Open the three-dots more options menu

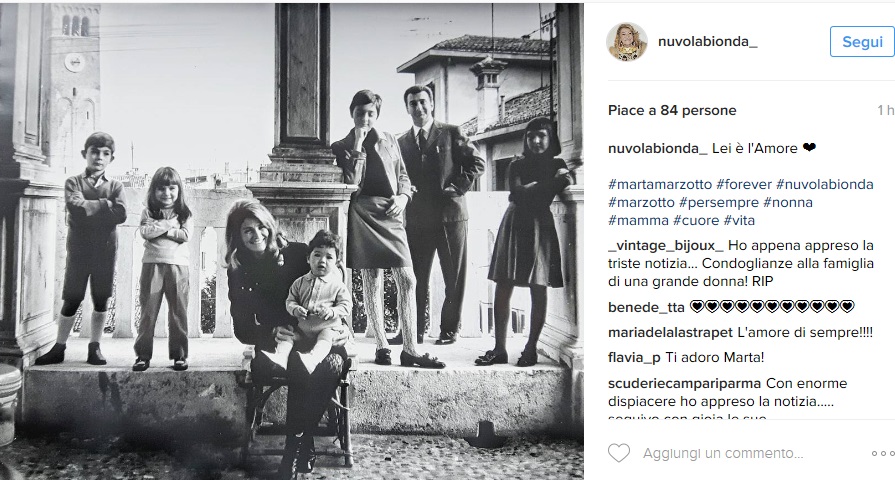[x=882, y=454]
